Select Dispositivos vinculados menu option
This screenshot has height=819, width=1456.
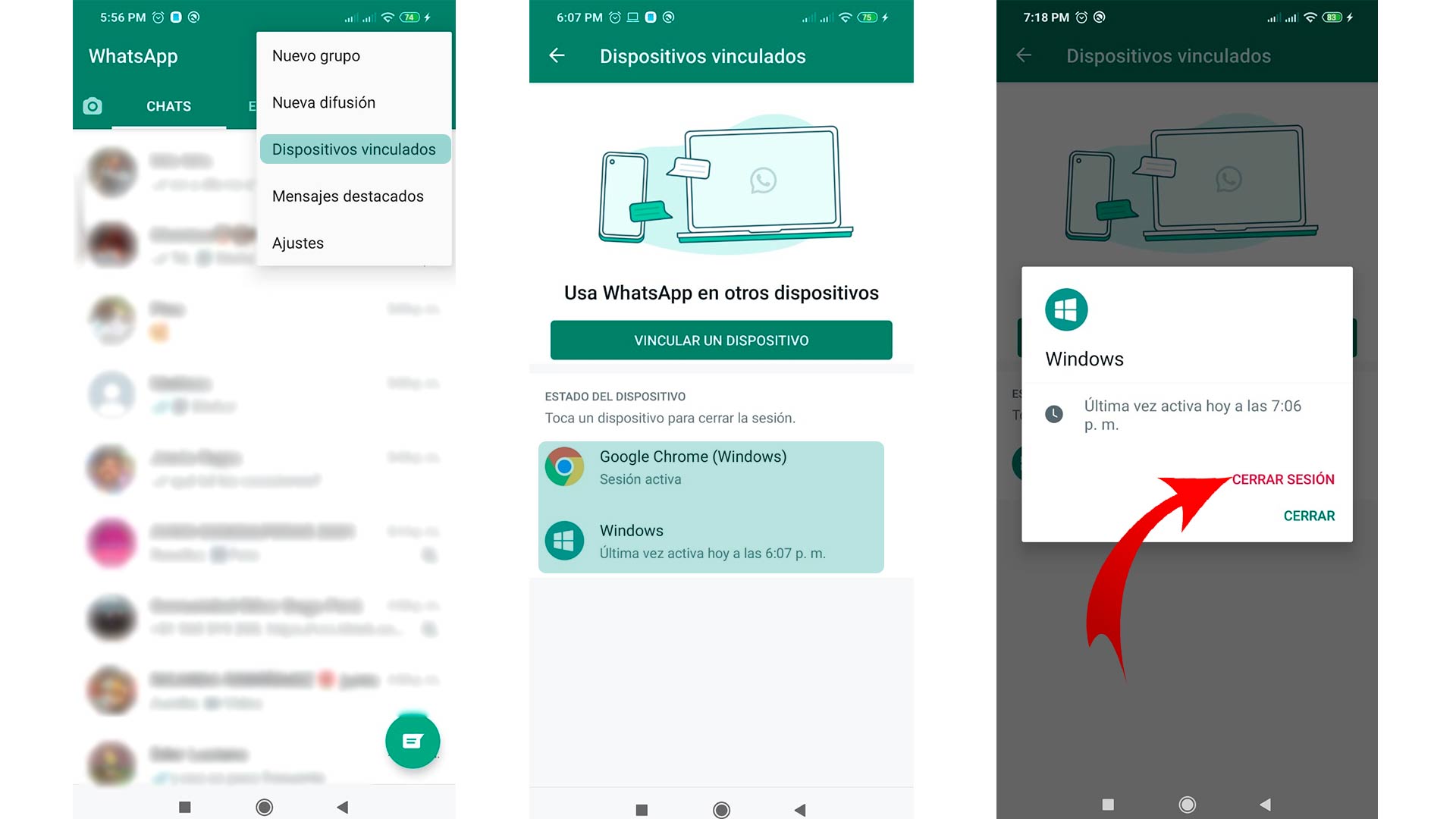[x=353, y=149]
